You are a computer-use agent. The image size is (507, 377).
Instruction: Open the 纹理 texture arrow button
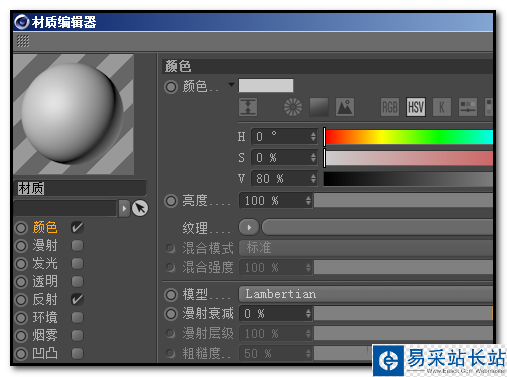[x=249, y=227]
